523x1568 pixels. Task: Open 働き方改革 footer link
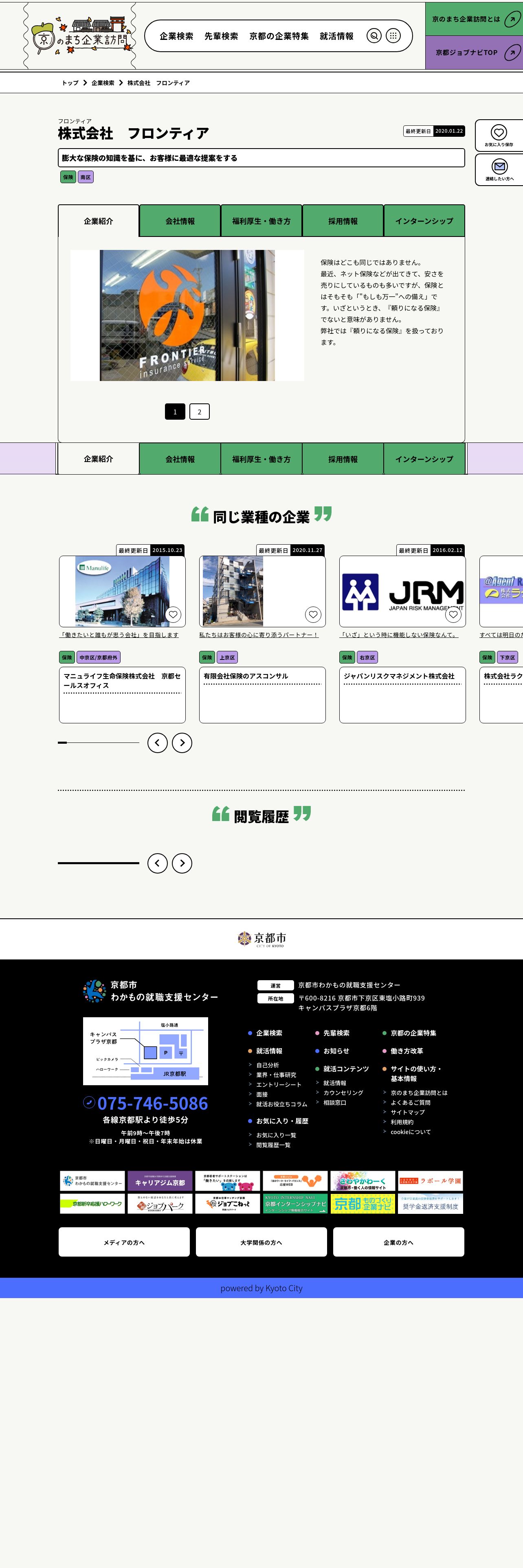[x=407, y=1051]
